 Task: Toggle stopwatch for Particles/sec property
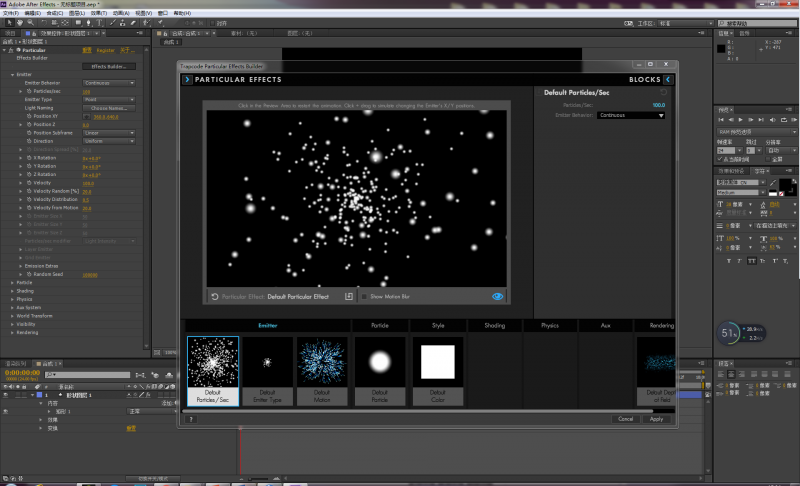(29, 91)
